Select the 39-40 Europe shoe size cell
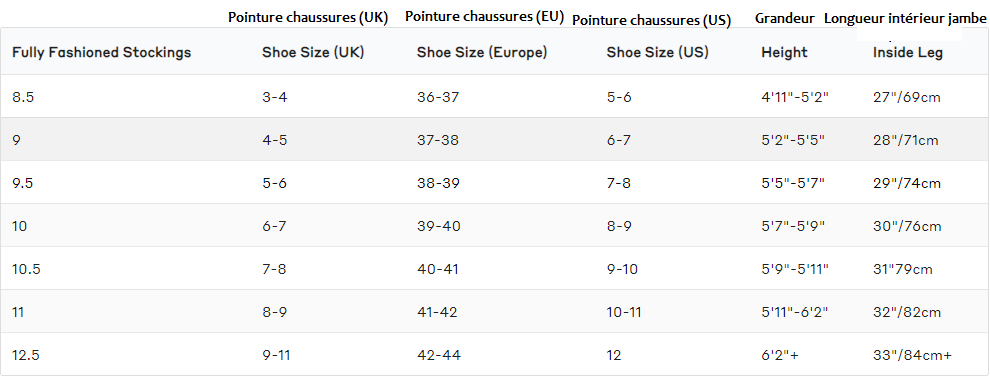The width and height of the screenshot is (990, 377). click(x=439, y=226)
